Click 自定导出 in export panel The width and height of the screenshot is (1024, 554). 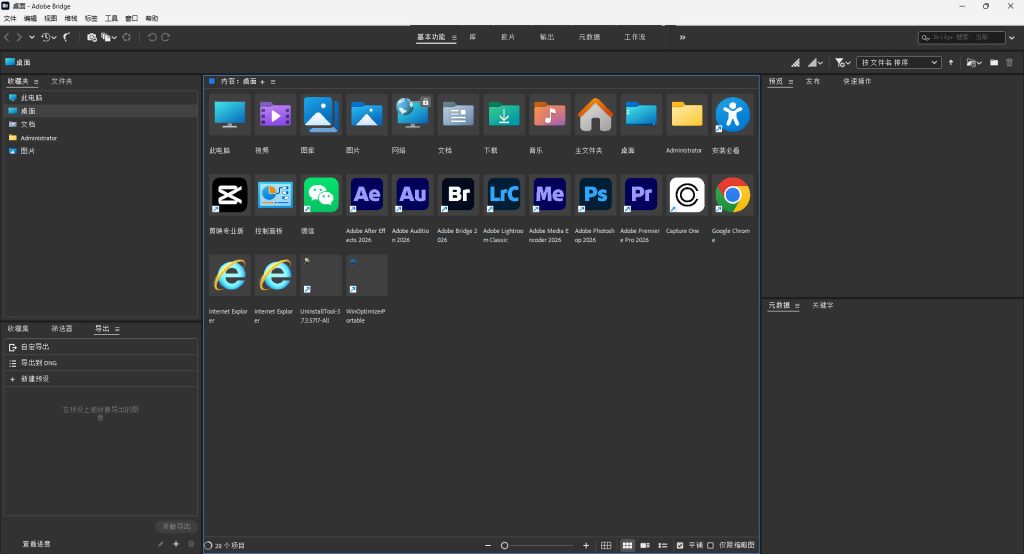101,347
